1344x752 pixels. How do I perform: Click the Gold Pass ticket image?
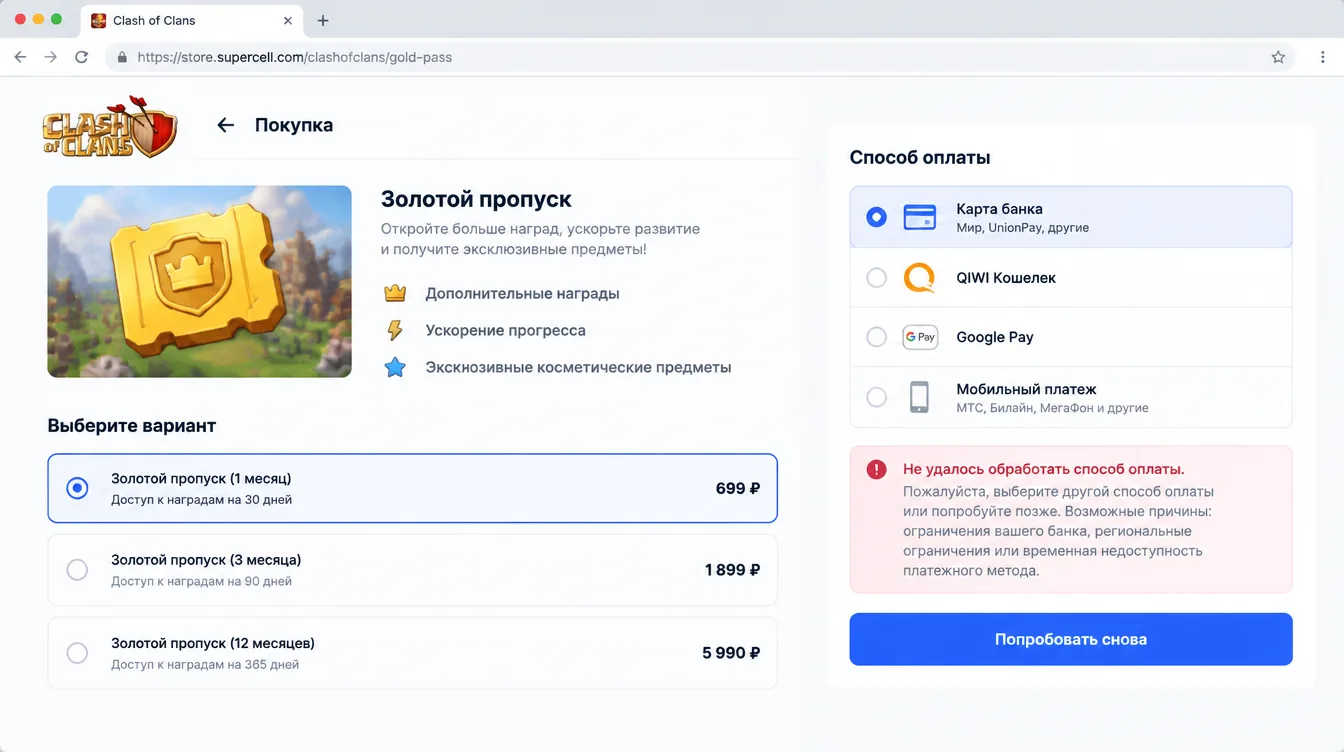coord(199,281)
